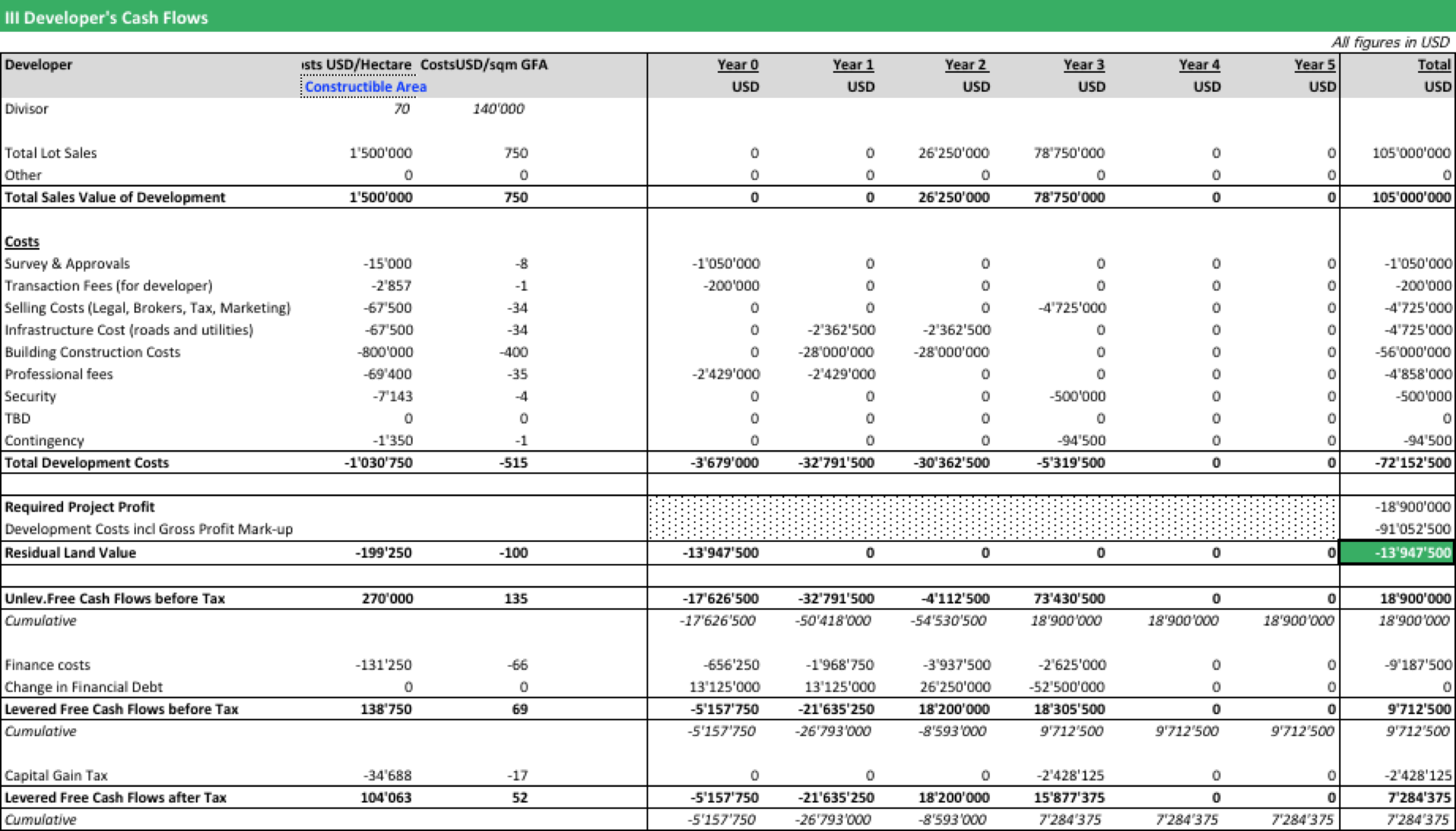This screenshot has height=831, width=1456.
Task: Select Change in Financial Debt Year 3 -52'500'000
Action: (x=1067, y=687)
